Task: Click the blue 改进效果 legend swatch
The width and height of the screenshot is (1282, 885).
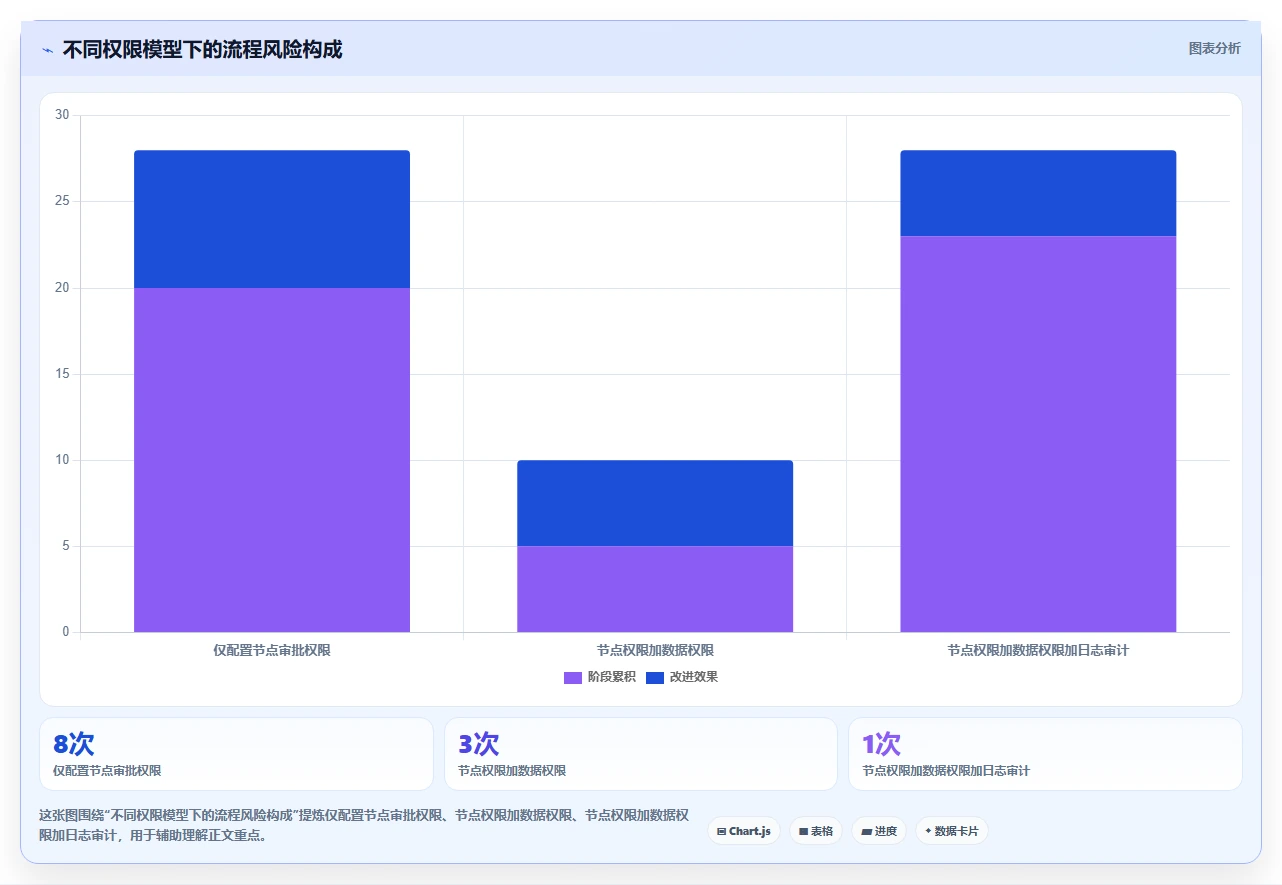Action: pos(655,677)
